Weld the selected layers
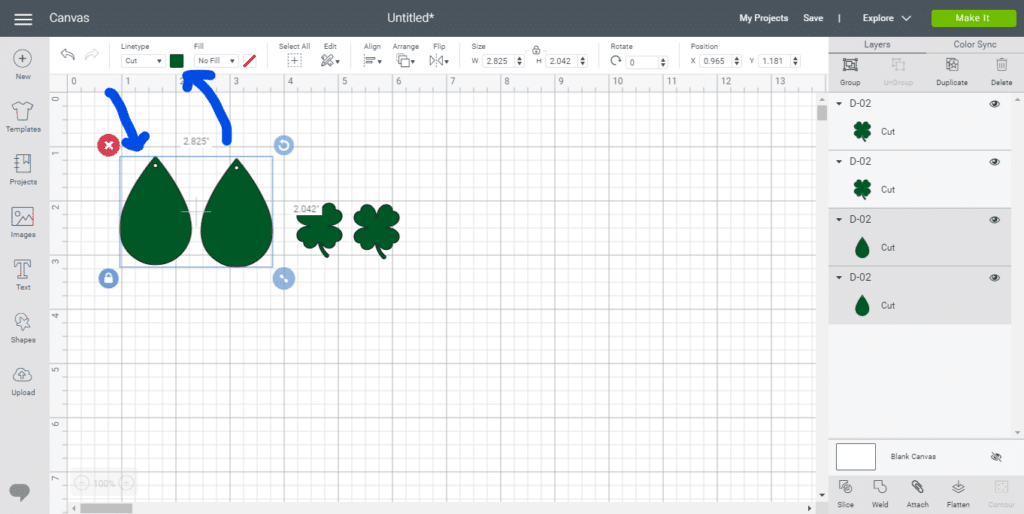This screenshot has height=514, width=1024. [x=880, y=491]
